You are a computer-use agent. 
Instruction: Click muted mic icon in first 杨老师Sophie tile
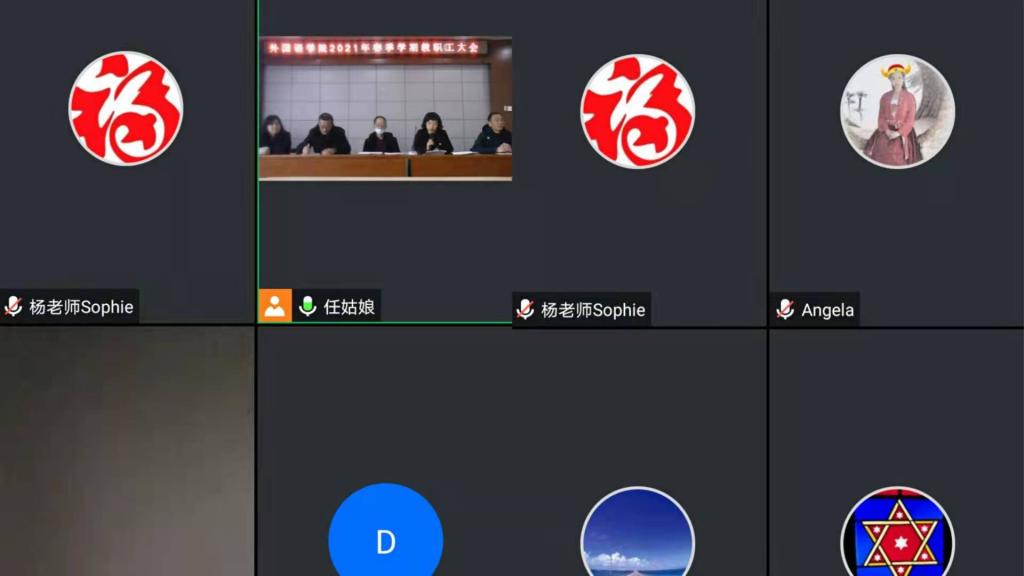coord(14,307)
